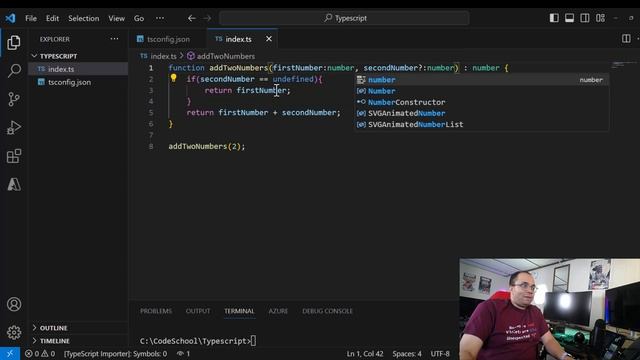The width and height of the screenshot is (640, 360).
Task: Select the SVGAnimatedNumber suggestion
Action: (481, 113)
